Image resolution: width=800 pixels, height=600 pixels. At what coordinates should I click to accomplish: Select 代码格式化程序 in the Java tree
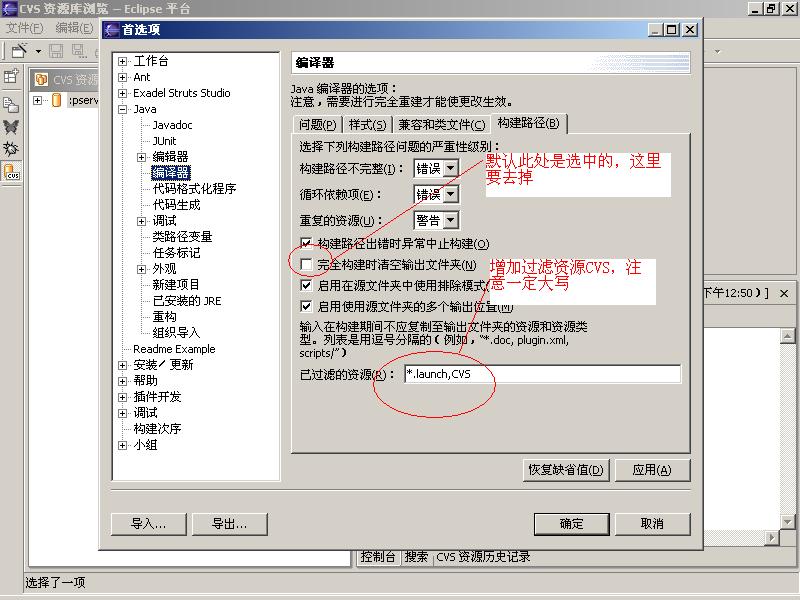(194, 189)
